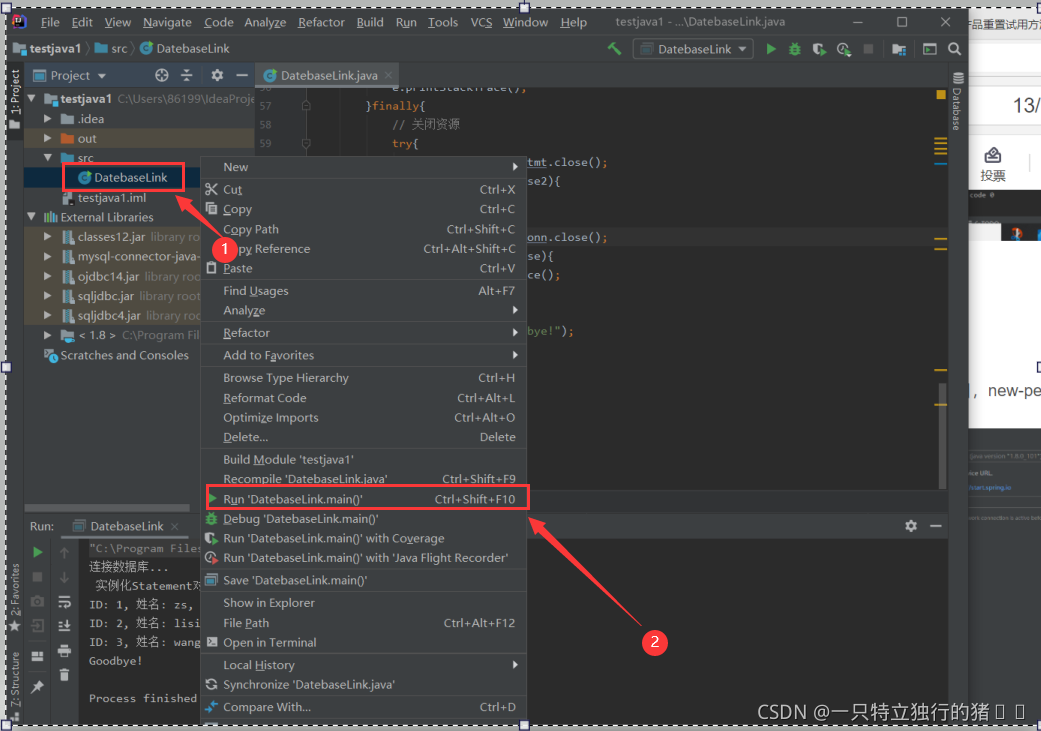Click the Up stack trace arrow in the Run panel

point(64,552)
